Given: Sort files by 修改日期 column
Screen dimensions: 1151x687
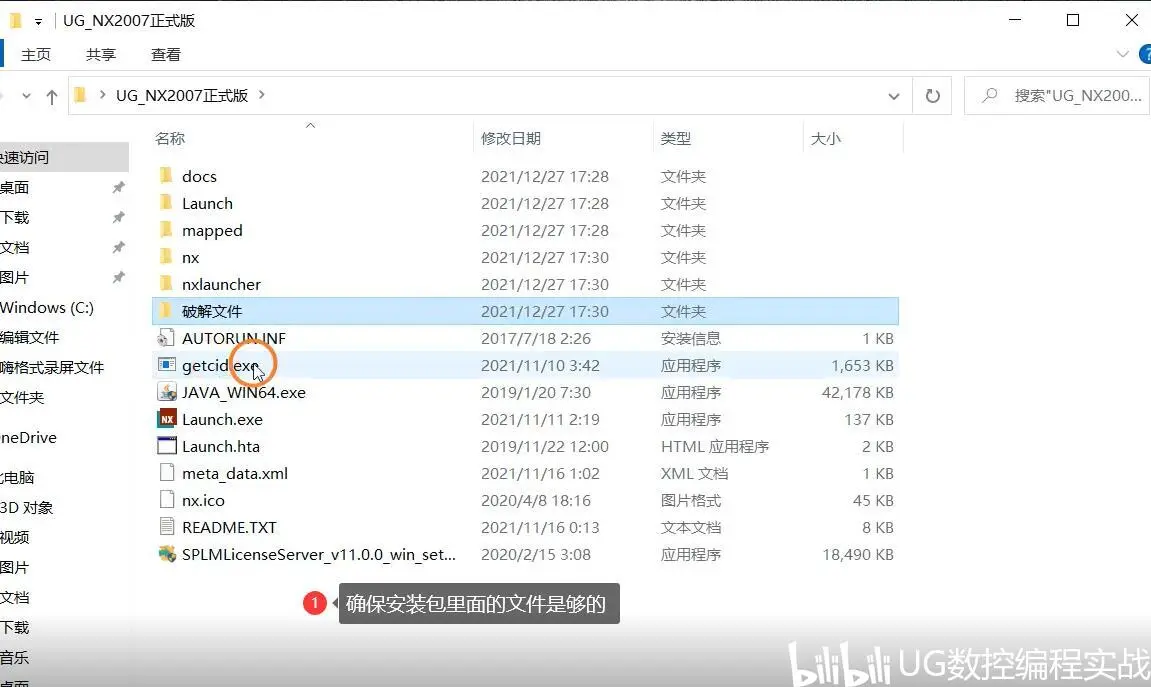Looking at the screenshot, I should 511,138.
